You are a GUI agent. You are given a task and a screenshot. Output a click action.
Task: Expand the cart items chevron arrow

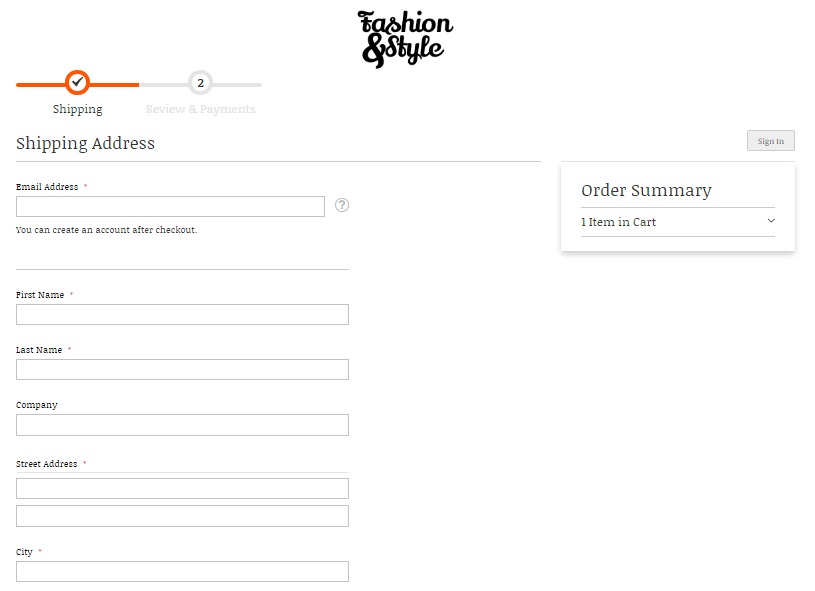(771, 221)
